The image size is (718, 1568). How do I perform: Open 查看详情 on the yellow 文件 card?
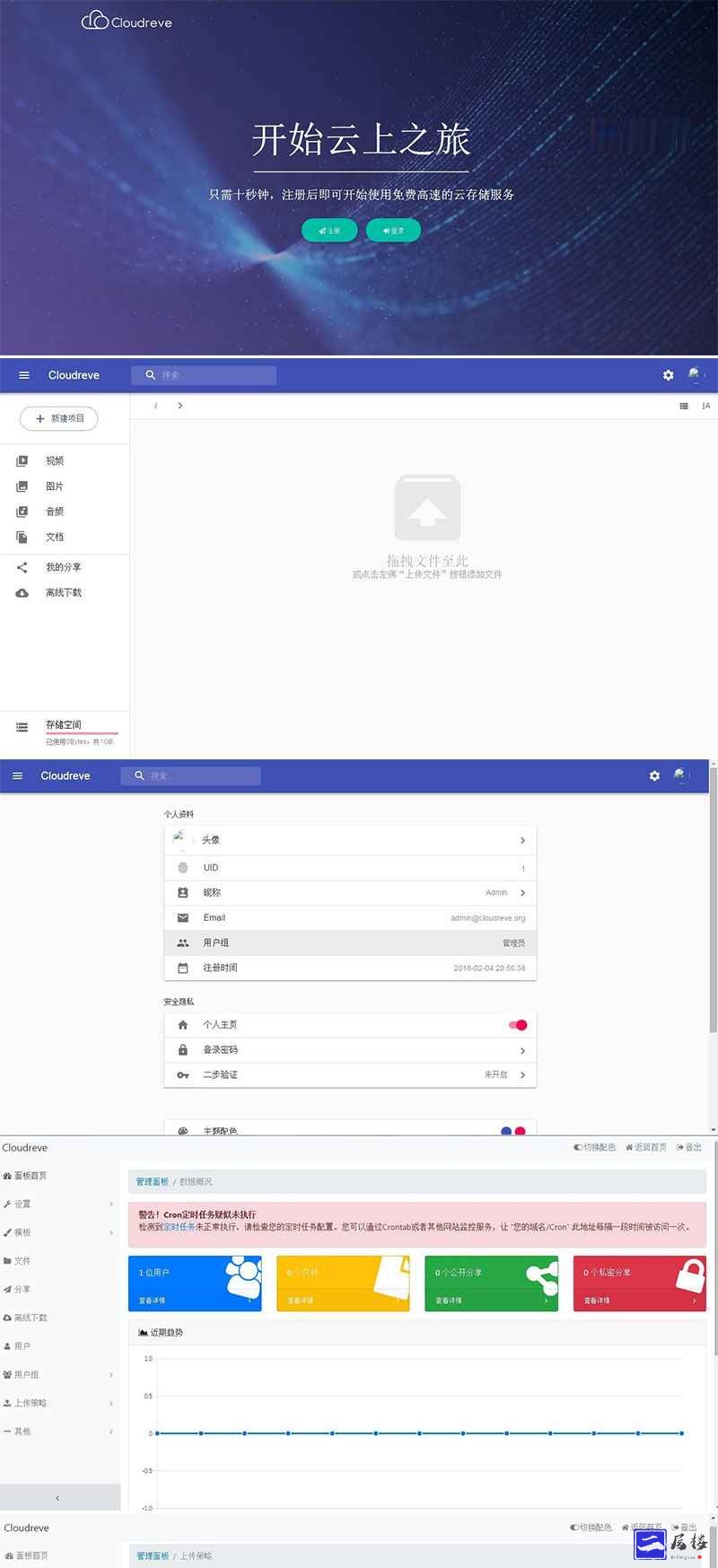click(x=300, y=1301)
